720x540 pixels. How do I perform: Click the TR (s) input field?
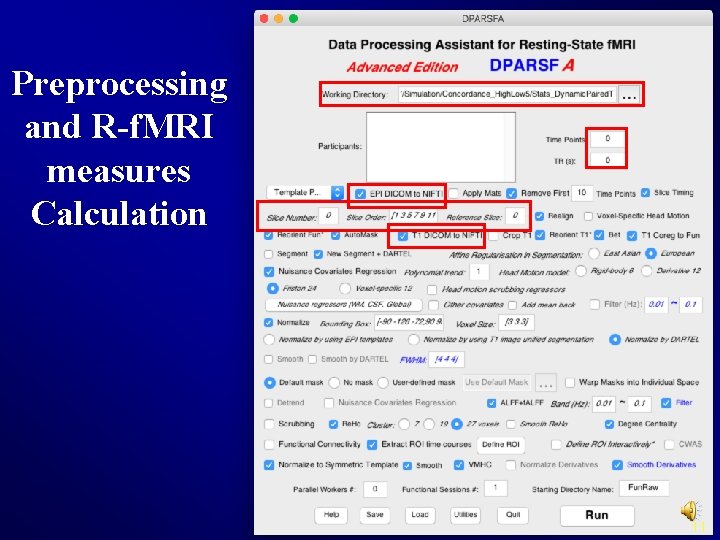607,160
